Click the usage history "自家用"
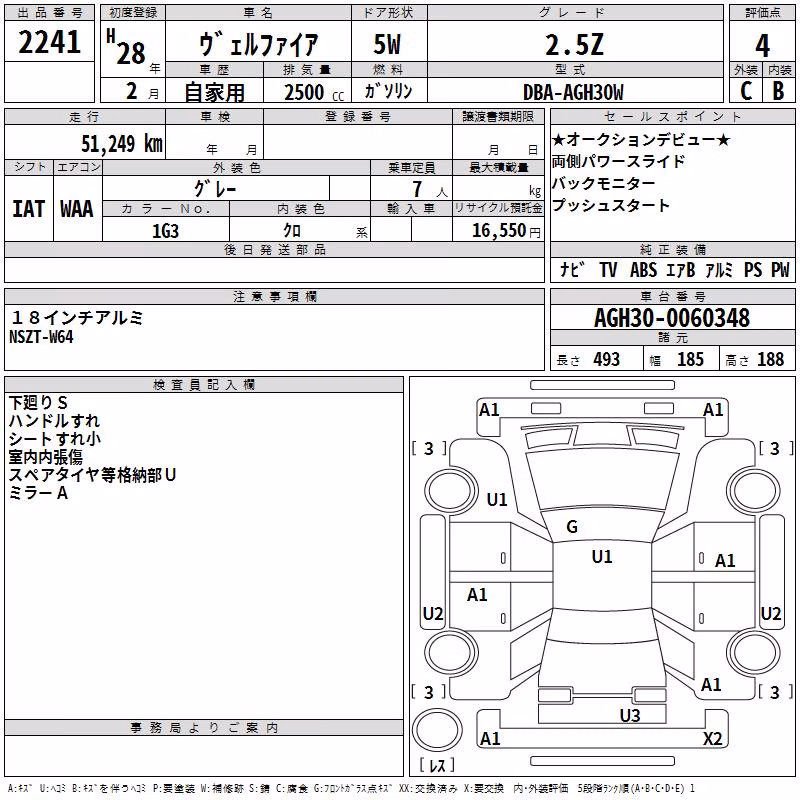 pos(215,92)
